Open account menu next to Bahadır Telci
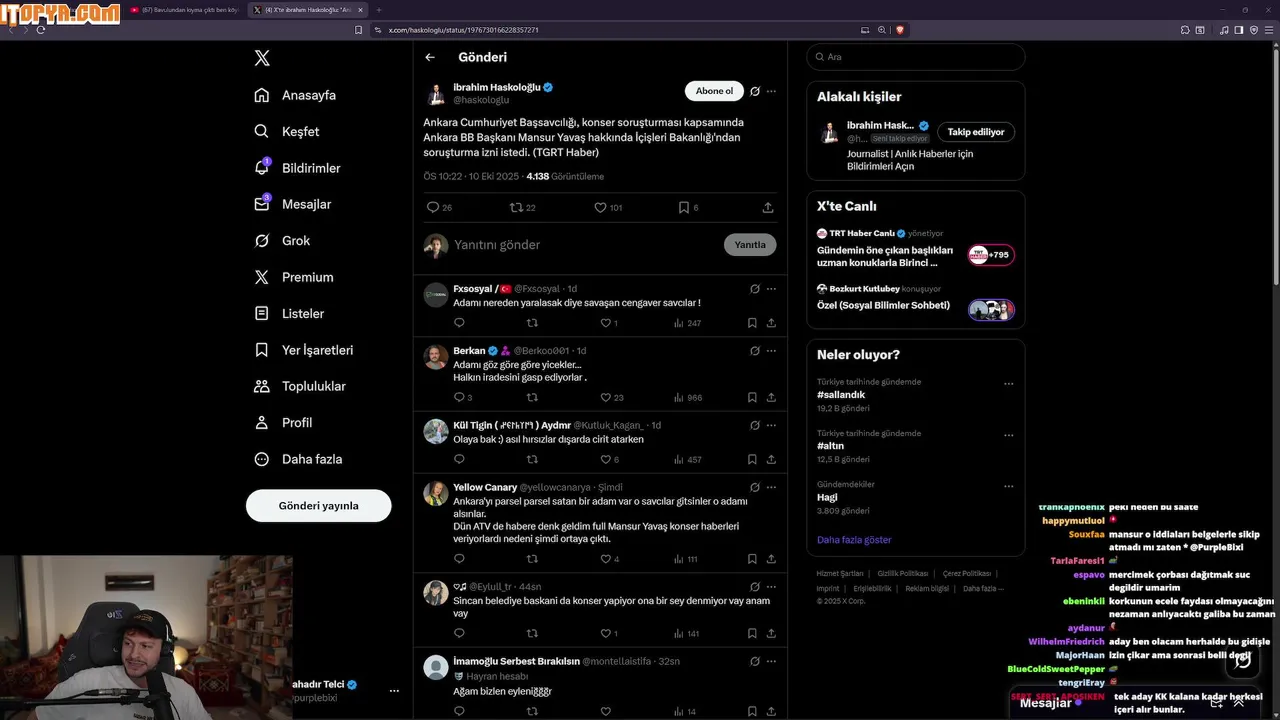1280x720 pixels. tap(394, 691)
